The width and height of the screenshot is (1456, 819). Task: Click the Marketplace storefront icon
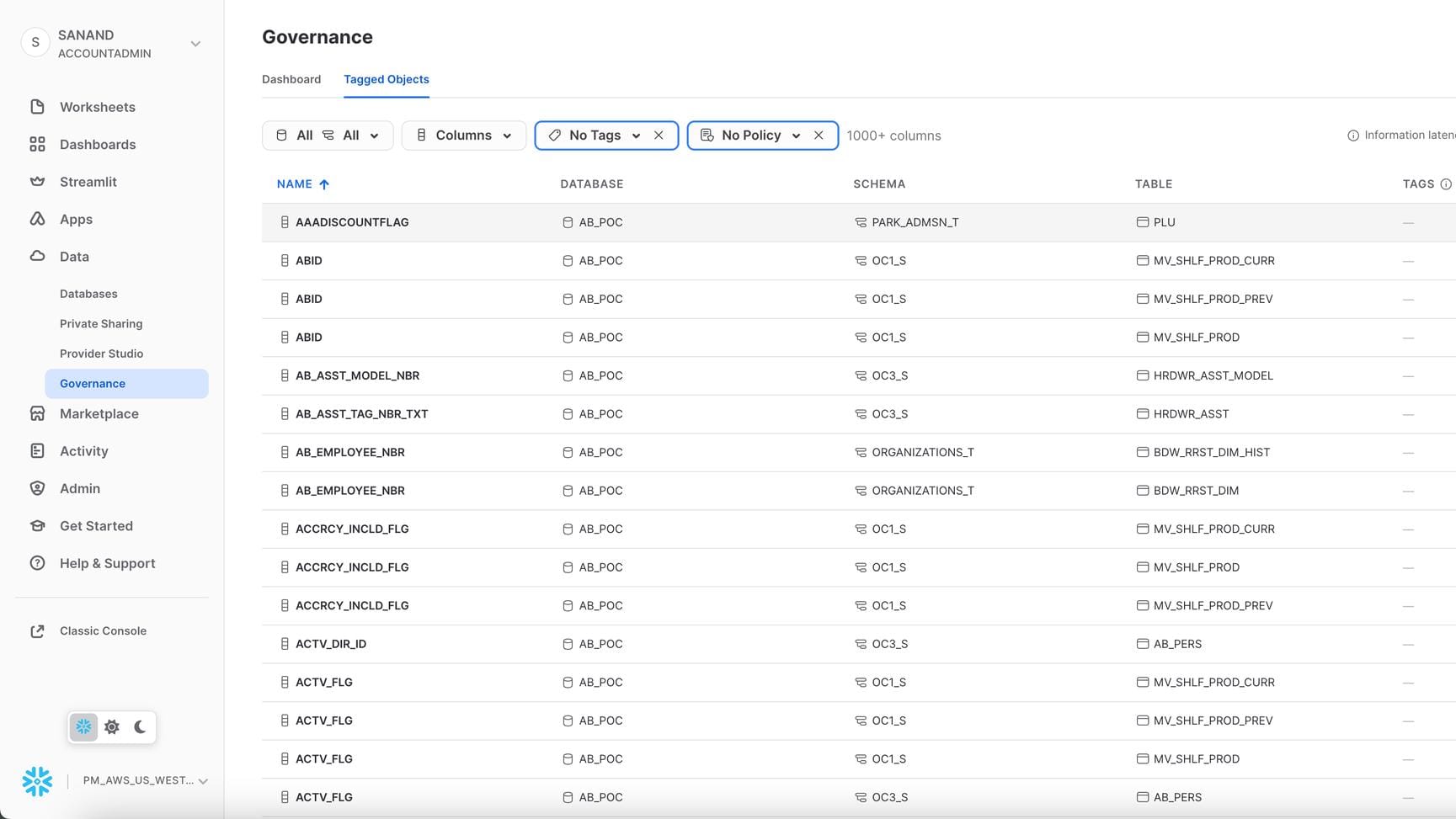click(37, 413)
